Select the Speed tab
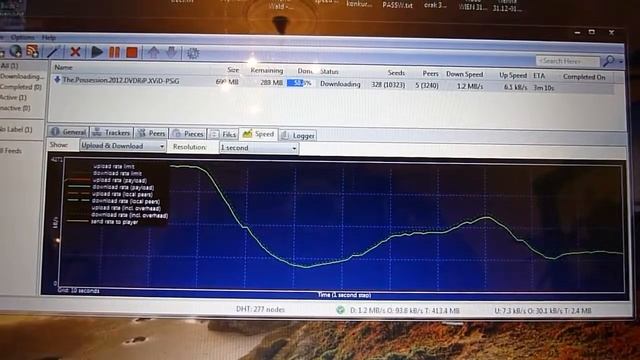The width and height of the screenshot is (640, 360). [258, 134]
